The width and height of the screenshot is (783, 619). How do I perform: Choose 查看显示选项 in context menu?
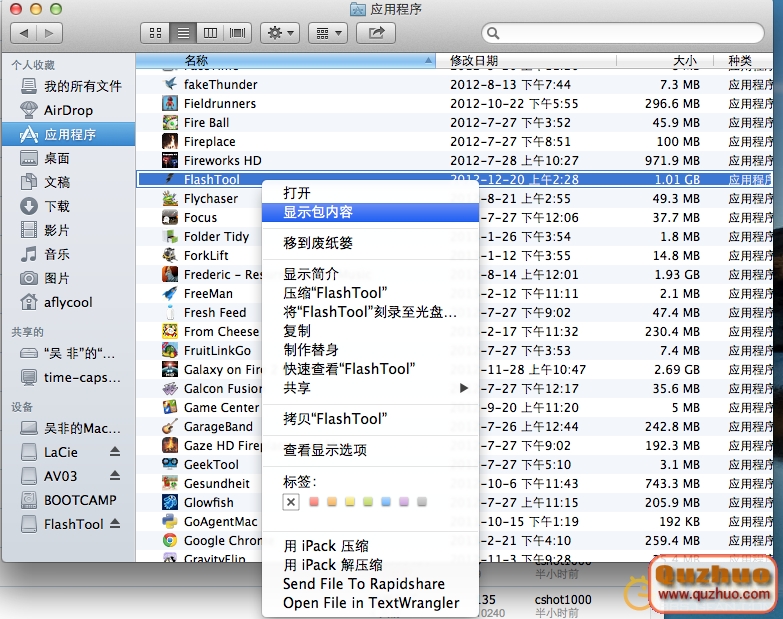[x=370, y=450]
